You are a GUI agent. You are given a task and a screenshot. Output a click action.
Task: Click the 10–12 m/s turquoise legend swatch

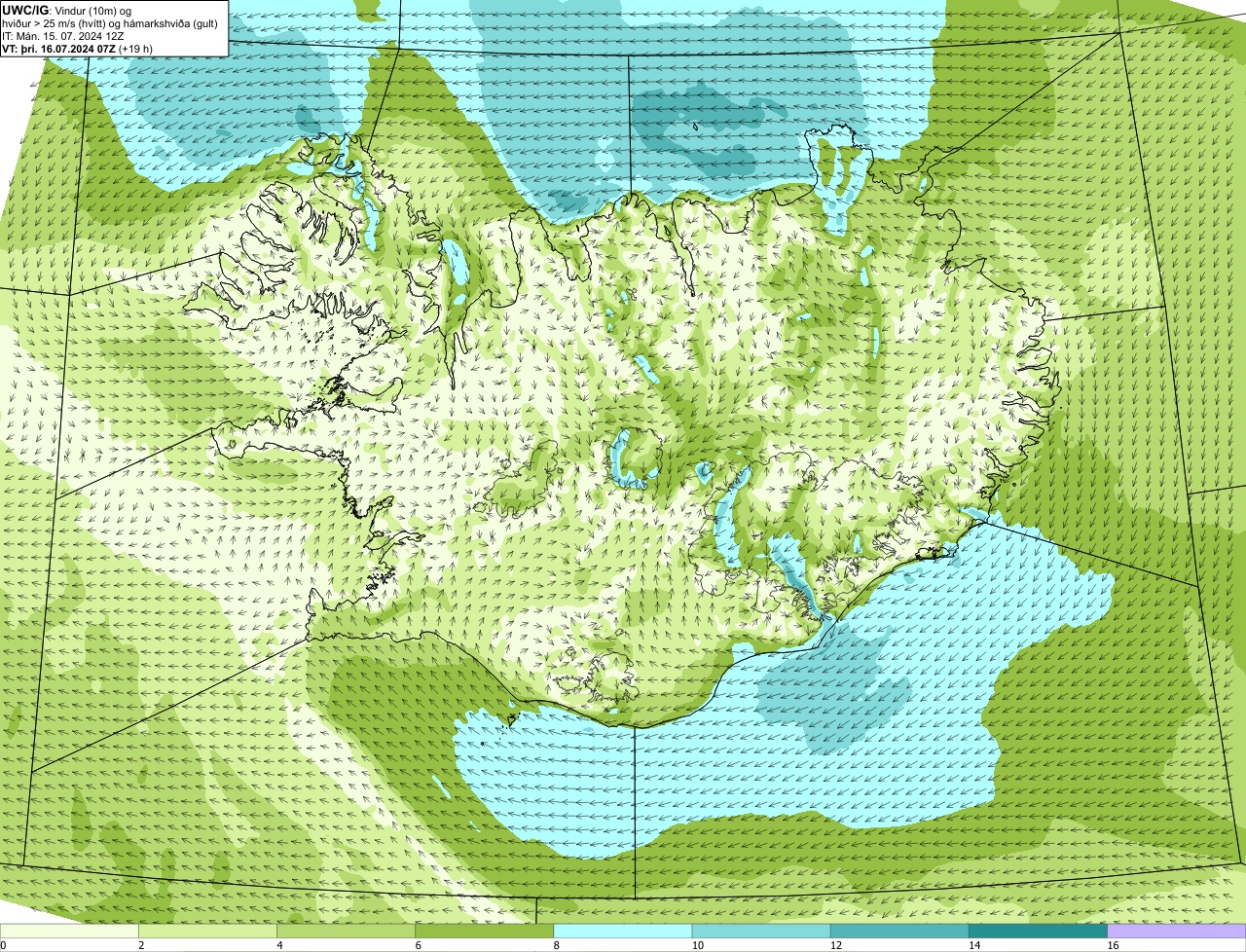[761, 932]
